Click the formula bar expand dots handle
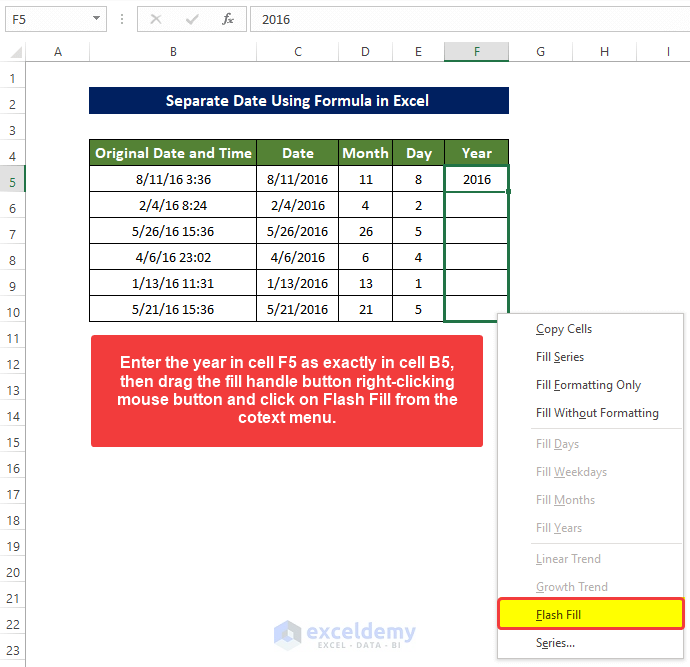Image resolution: width=690 pixels, height=667 pixels. (122, 19)
